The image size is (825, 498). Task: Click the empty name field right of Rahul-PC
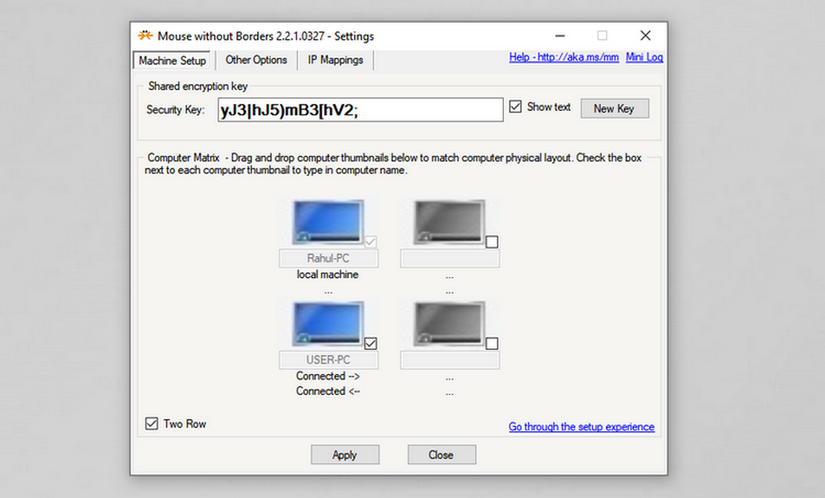(450, 258)
